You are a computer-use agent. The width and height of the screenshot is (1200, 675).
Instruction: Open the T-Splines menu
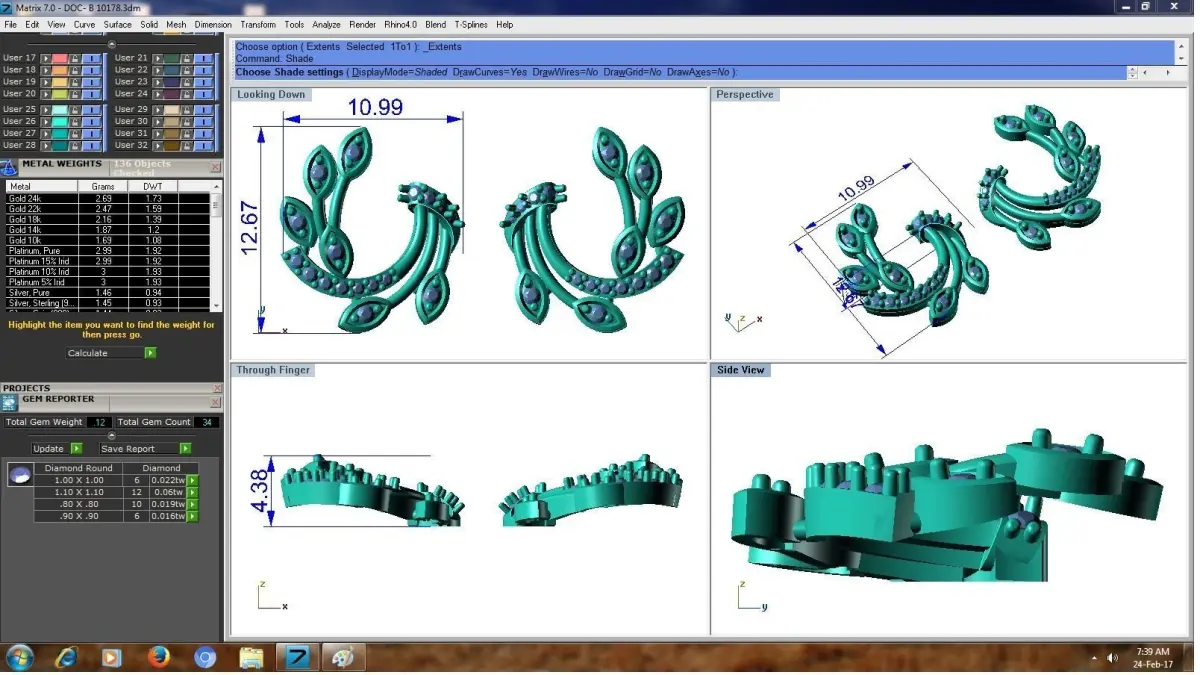471,24
